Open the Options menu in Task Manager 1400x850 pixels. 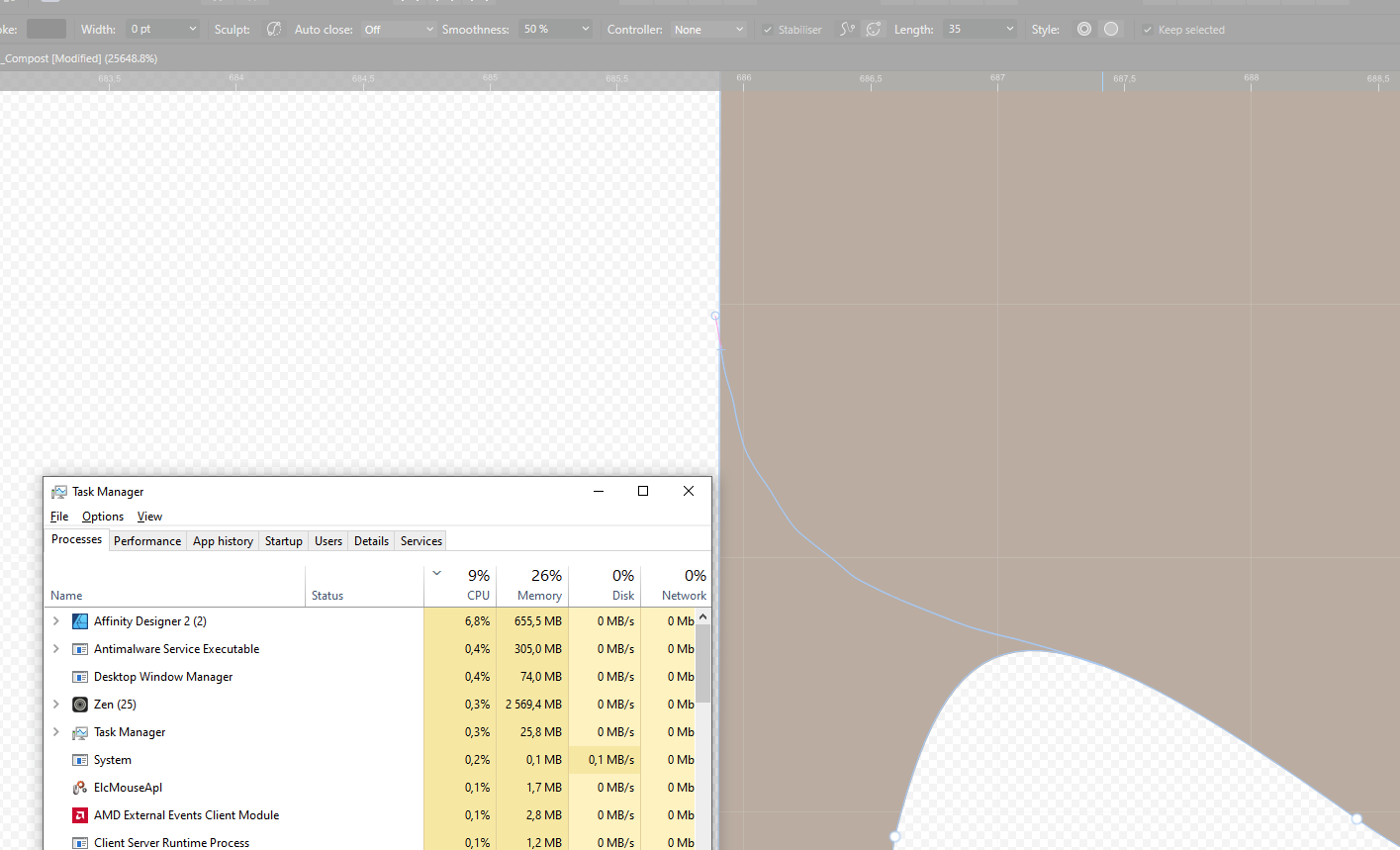click(103, 517)
